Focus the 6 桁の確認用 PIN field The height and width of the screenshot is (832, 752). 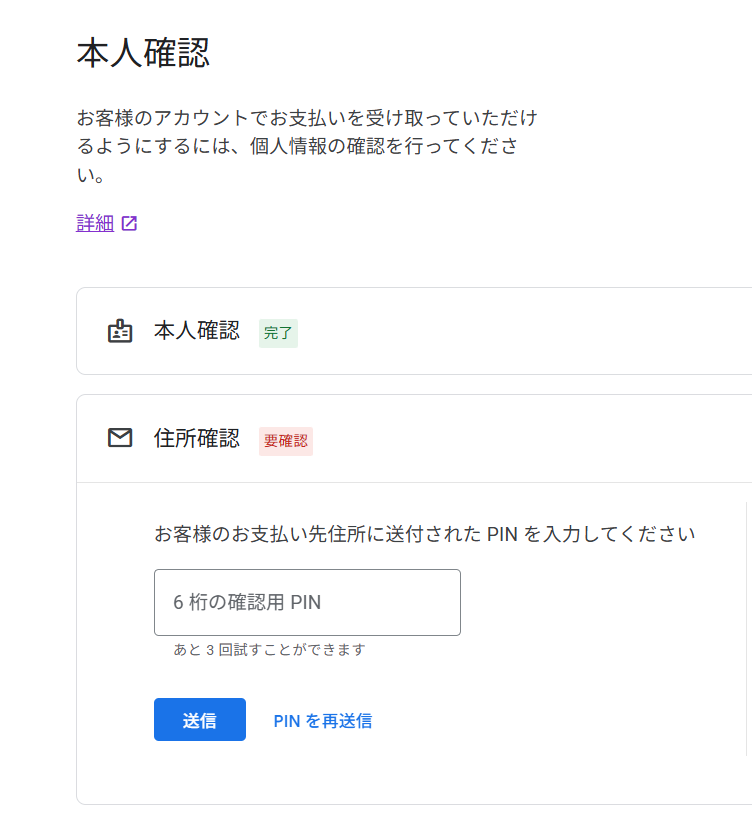(307, 602)
